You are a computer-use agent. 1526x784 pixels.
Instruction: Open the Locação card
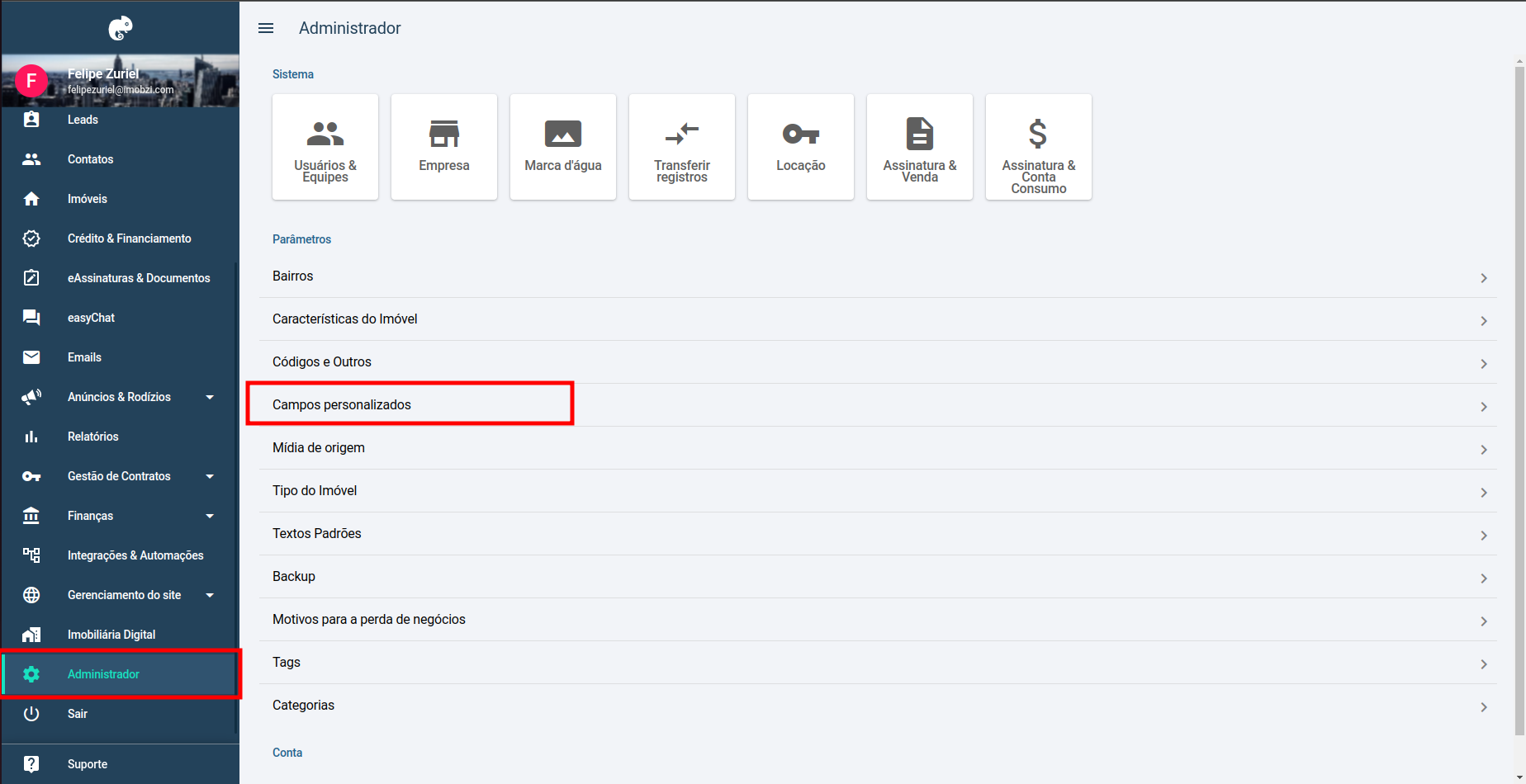pyautogui.click(x=801, y=147)
